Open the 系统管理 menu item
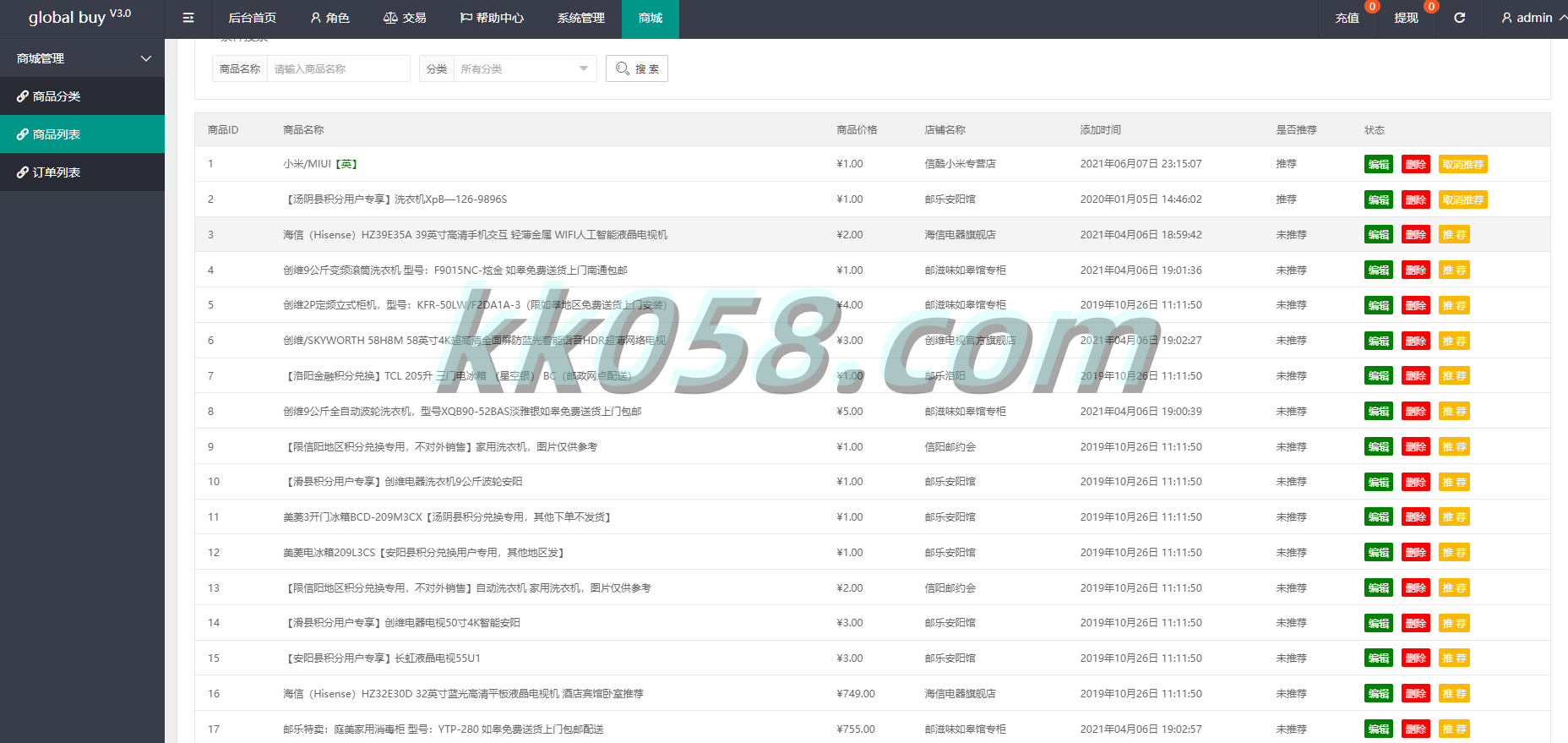The image size is (1568, 743). [x=581, y=19]
